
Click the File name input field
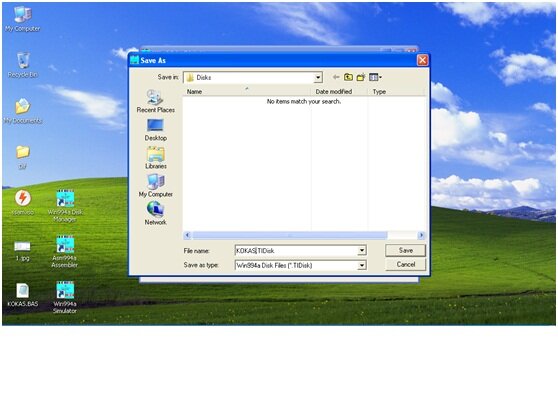[296, 251]
